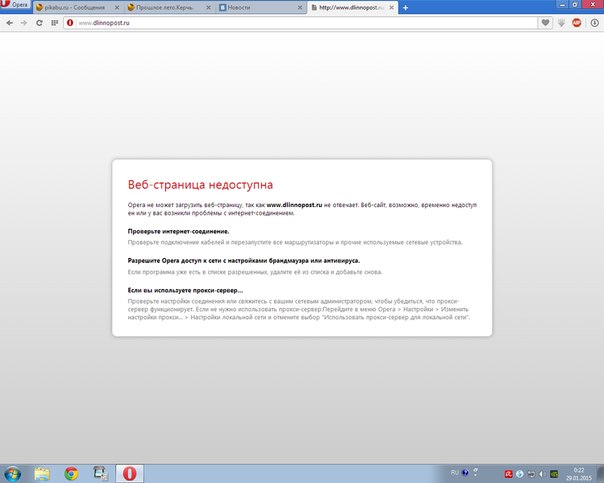Maximize or restore the Opera window
This screenshot has height=483, width=604.
pos(574,4)
